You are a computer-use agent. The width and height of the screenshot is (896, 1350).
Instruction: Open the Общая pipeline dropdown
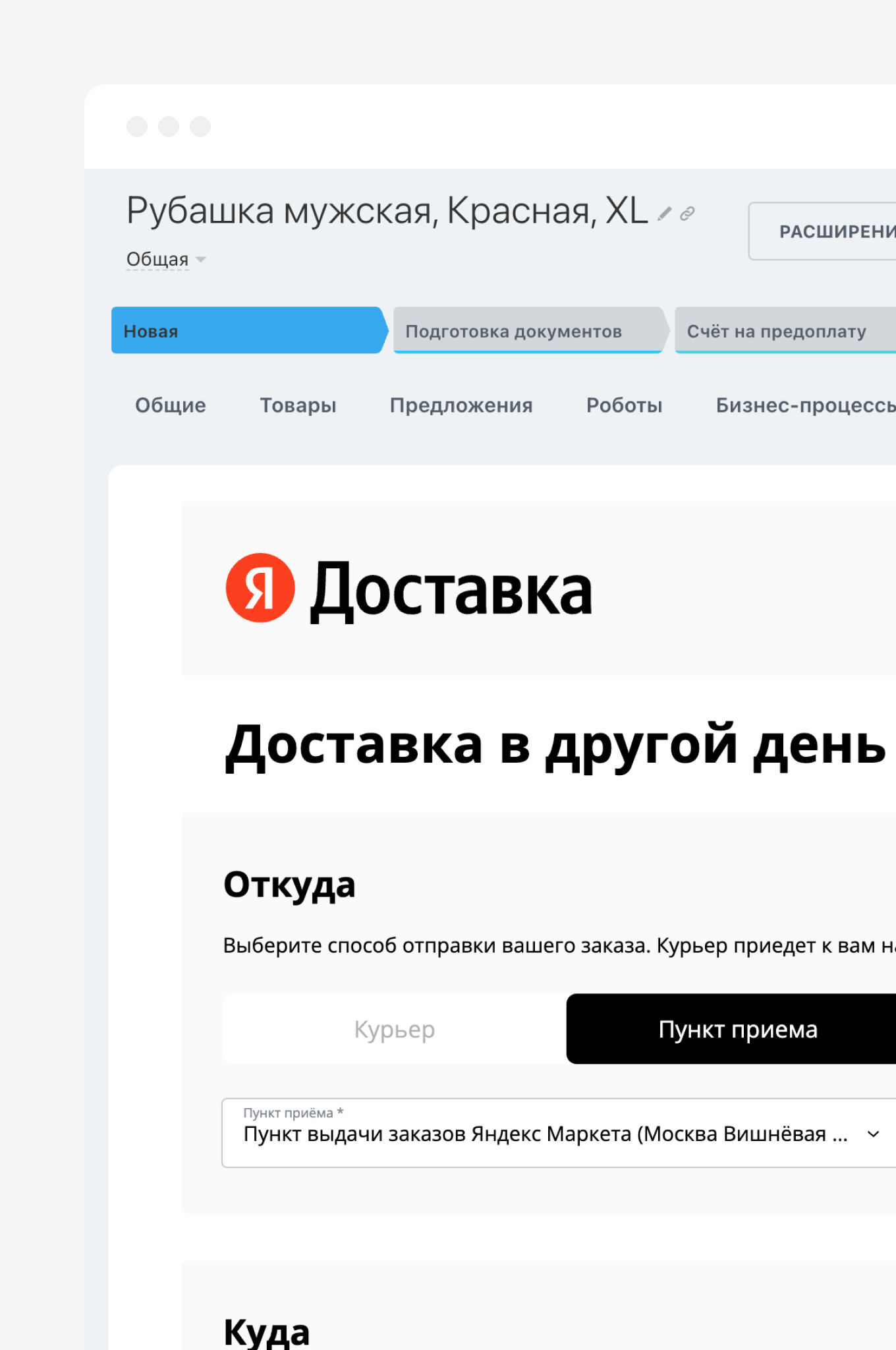click(x=166, y=260)
